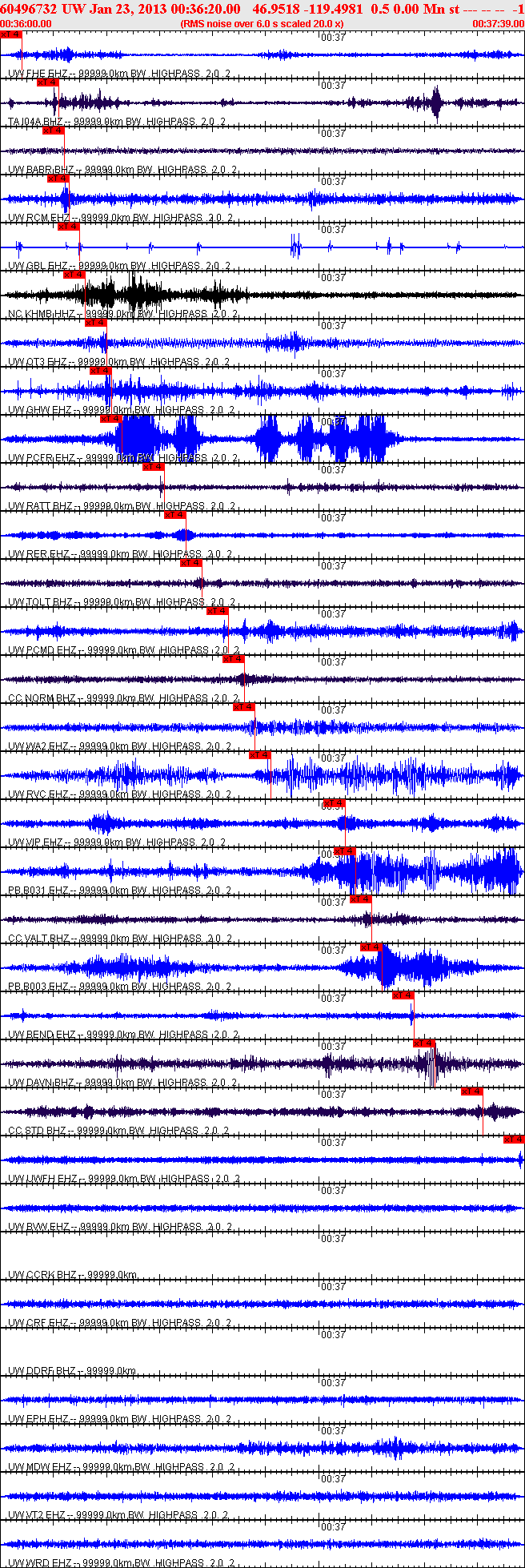Click the UW GBL EHZ station label

click(38, 266)
